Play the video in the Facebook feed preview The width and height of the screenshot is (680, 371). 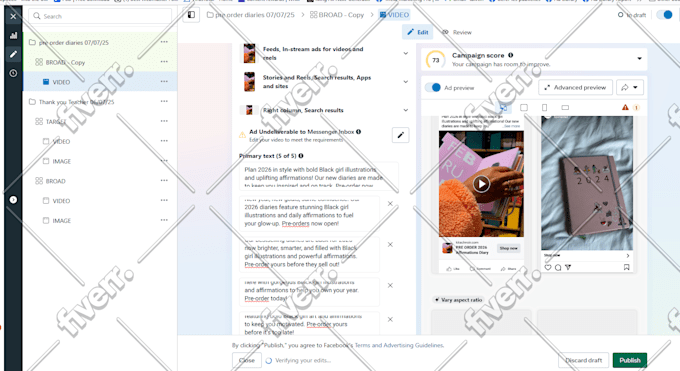click(481, 184)
